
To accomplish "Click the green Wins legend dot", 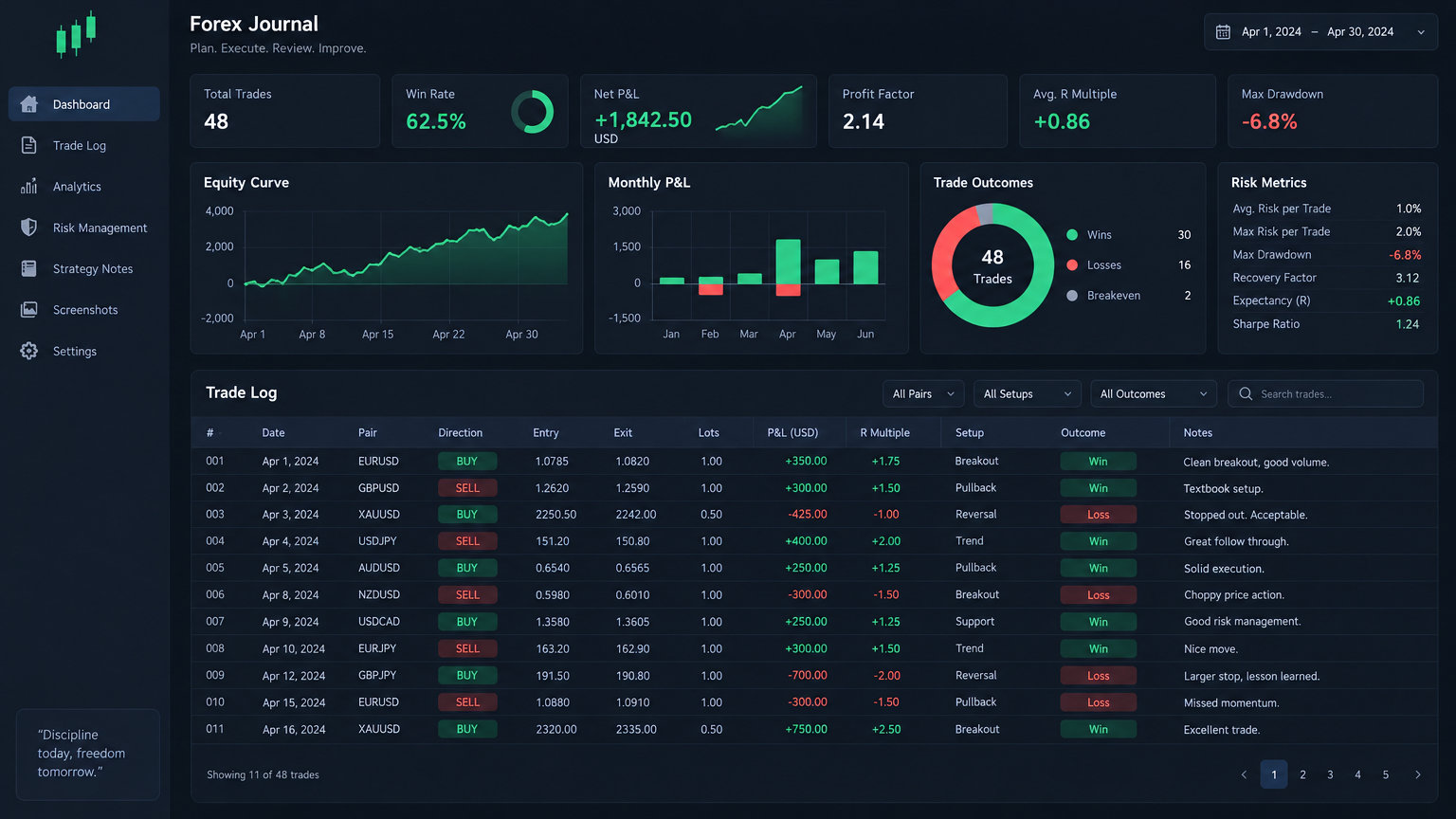I will pos(1072,234).
